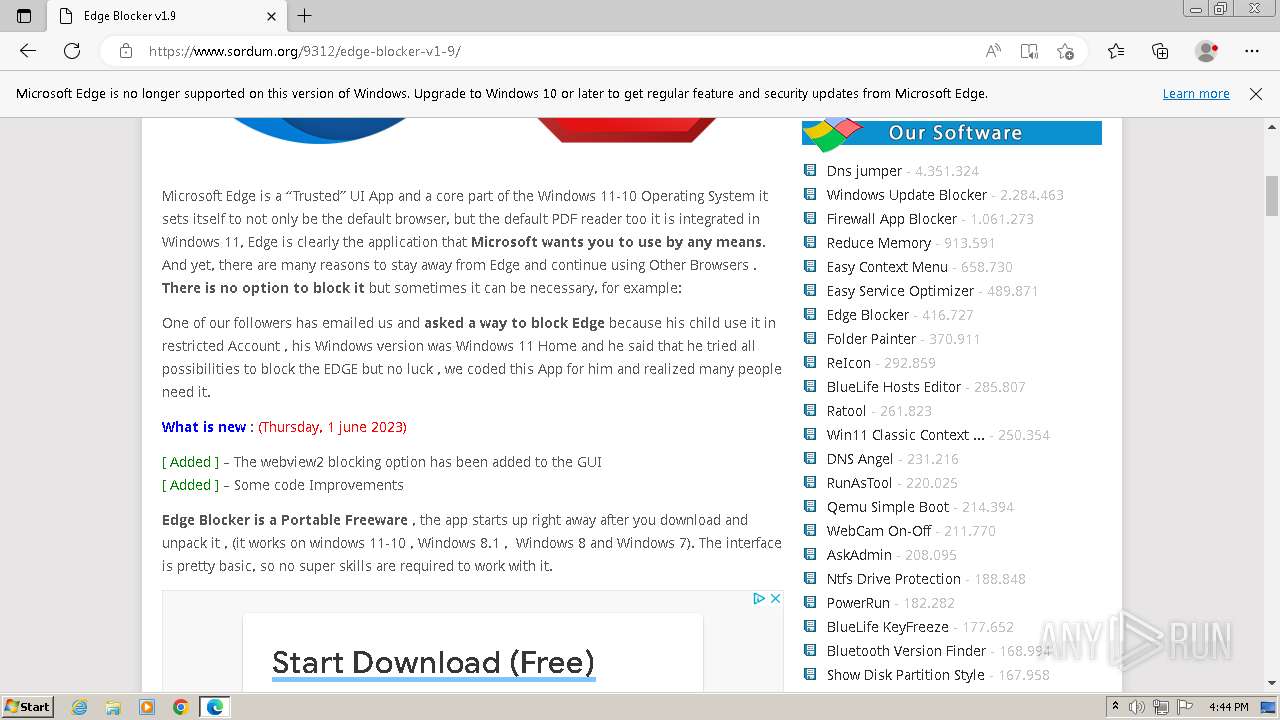Open Easy Service Optimizer link
The image size is (1280, 720).
pos(900,291)
